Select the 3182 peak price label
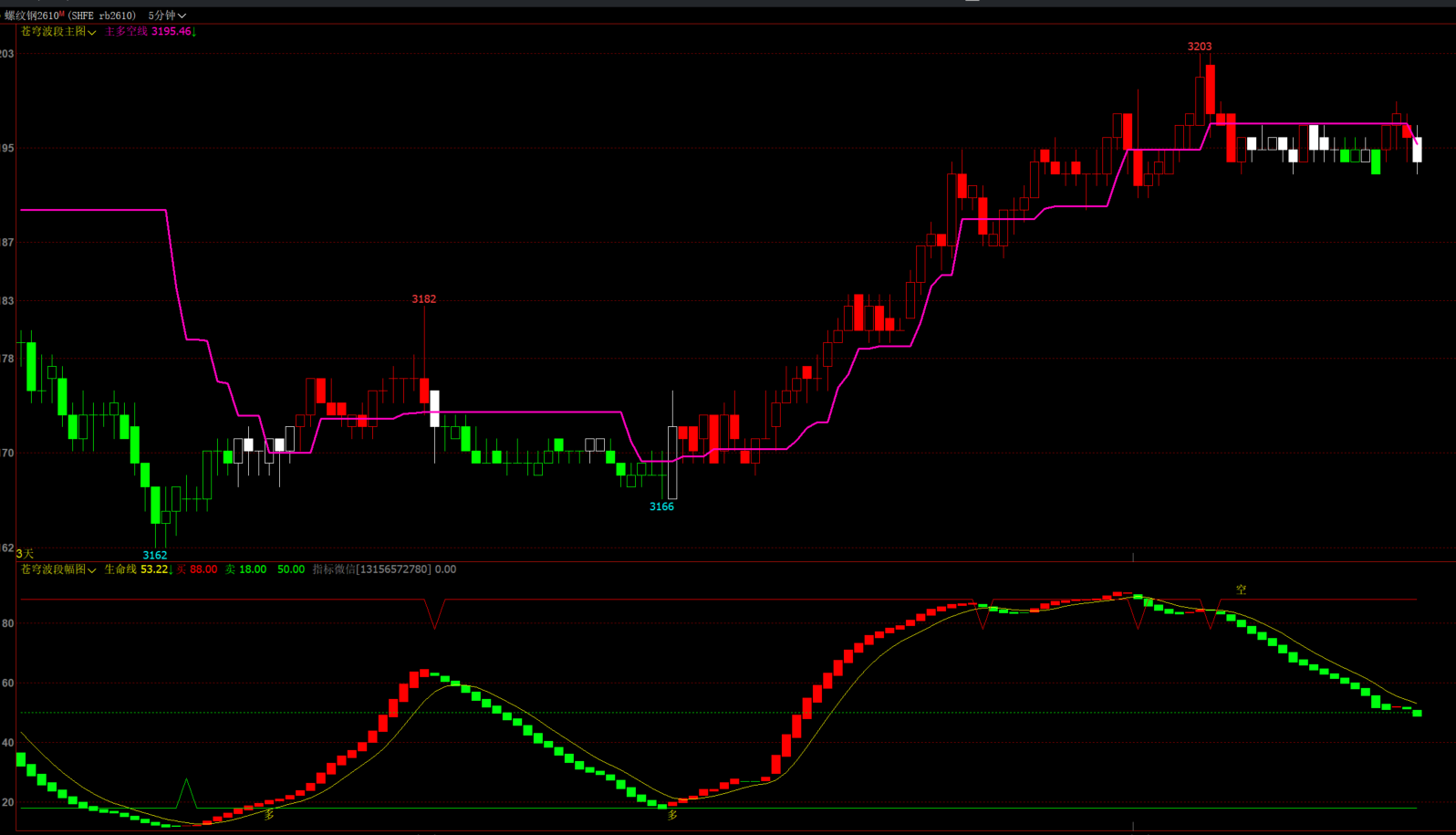 click(x=423, y=299)
